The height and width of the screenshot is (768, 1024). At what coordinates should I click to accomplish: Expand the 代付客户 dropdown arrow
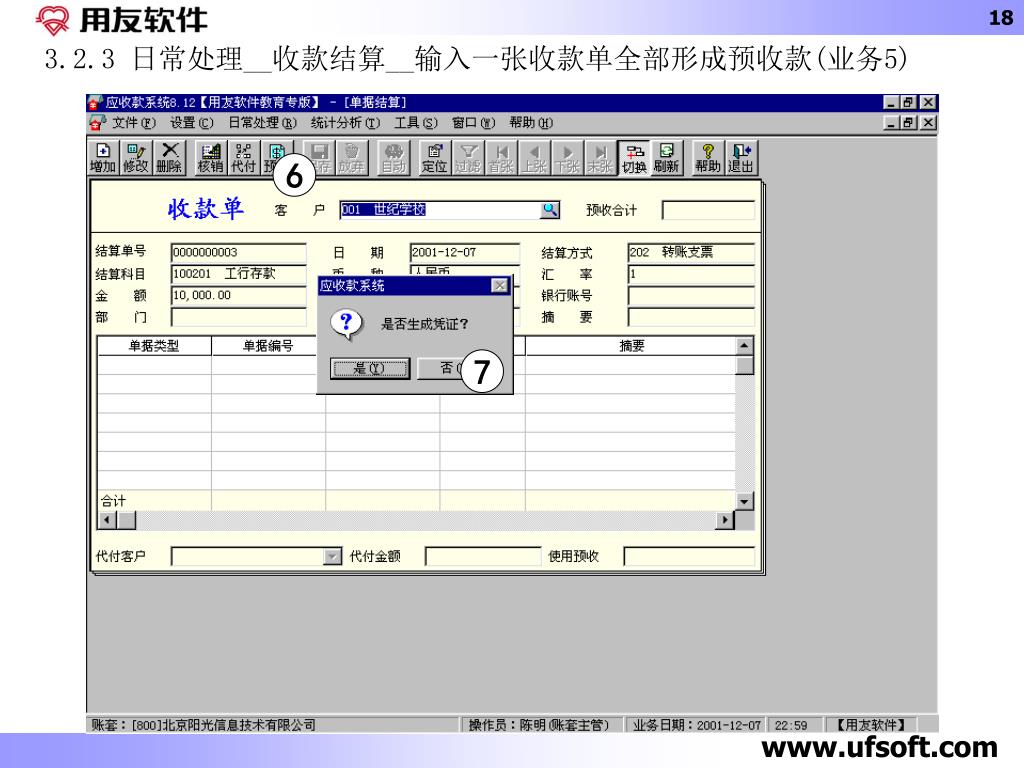tap(332, 556)
